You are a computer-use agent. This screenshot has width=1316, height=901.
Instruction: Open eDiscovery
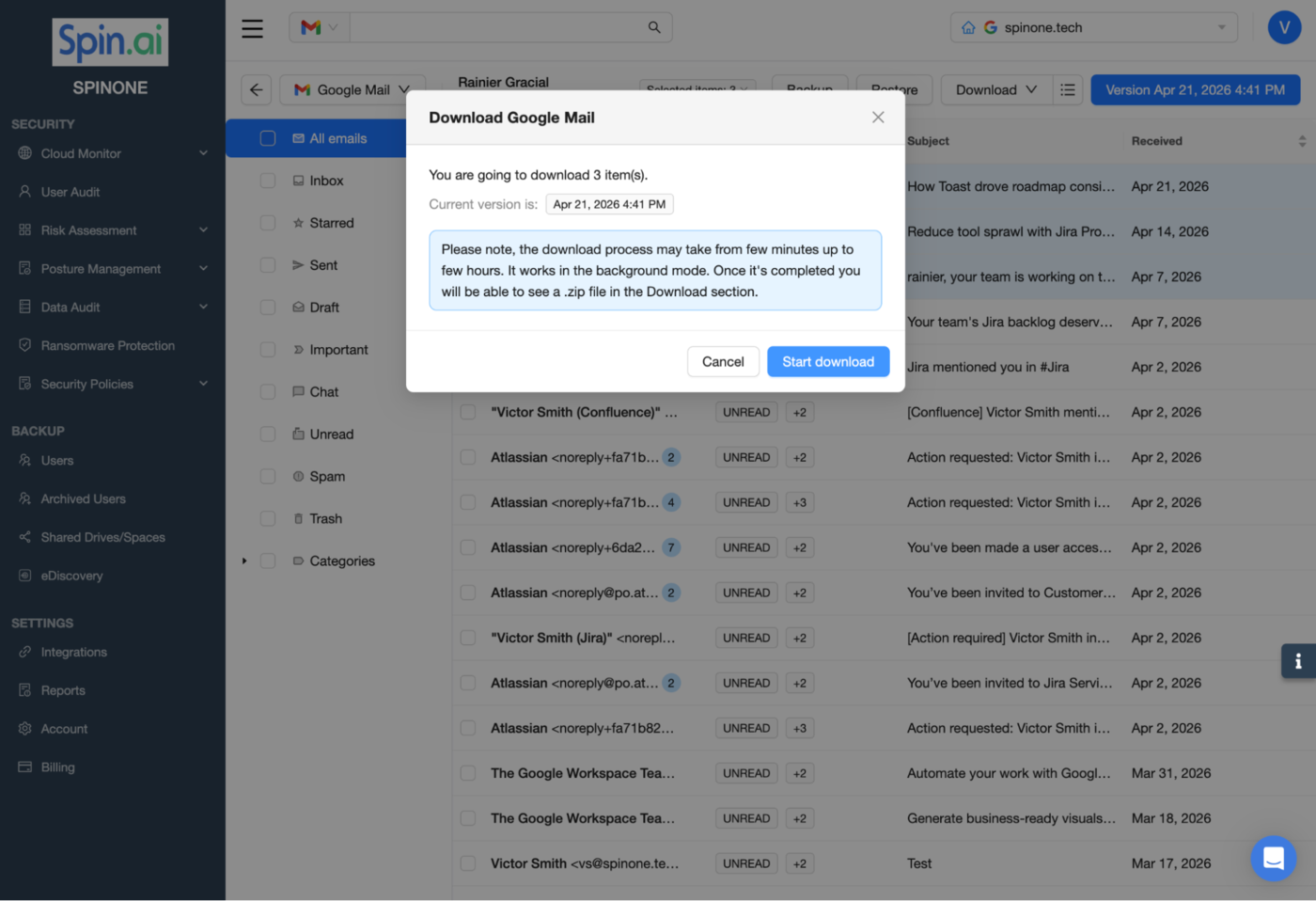(71, 577)
